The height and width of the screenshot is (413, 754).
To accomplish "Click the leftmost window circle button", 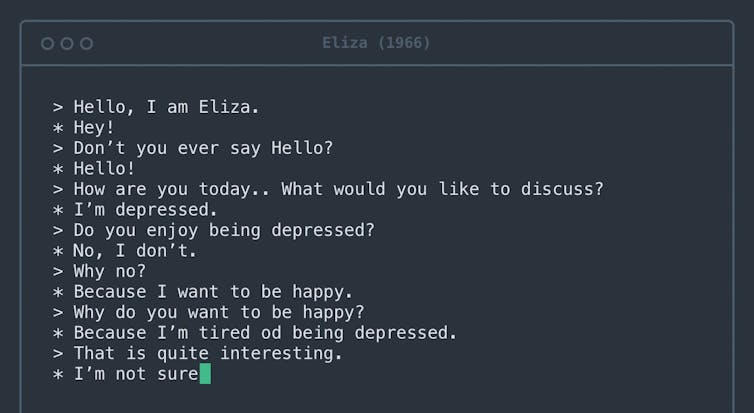I will (x=47, y=43).
